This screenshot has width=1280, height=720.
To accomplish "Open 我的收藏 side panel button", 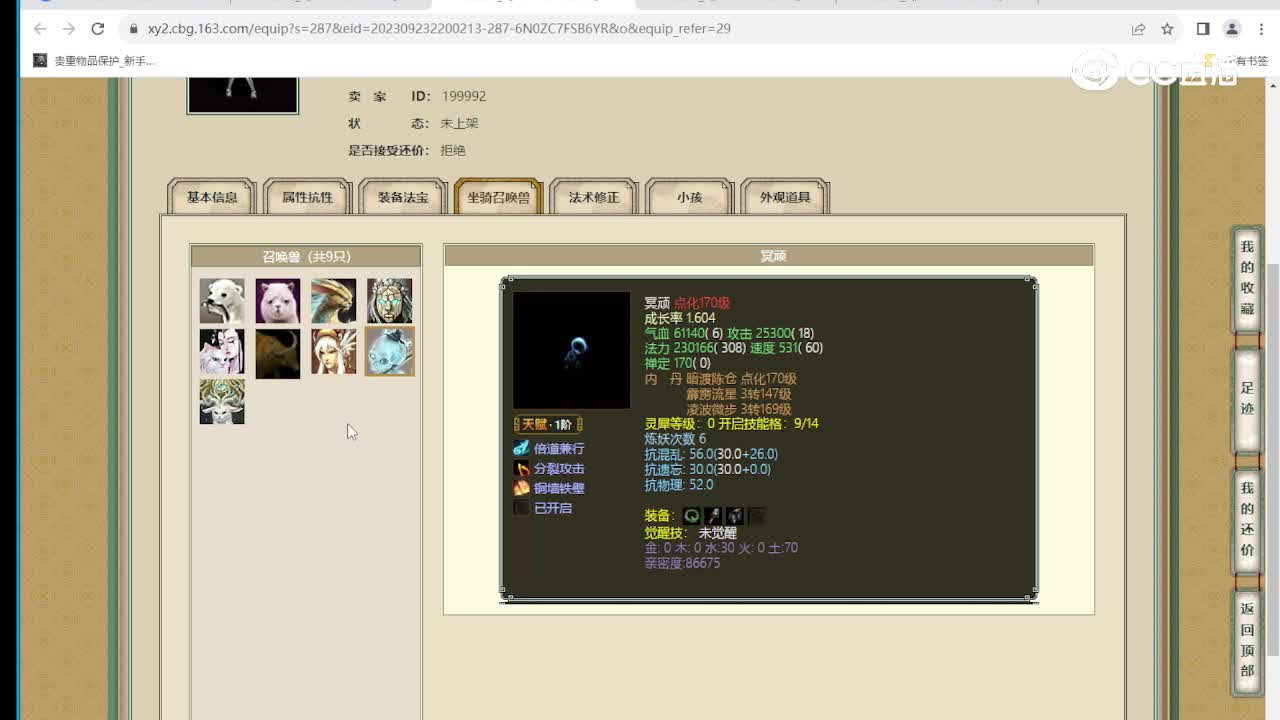I will pos(1247,279).
